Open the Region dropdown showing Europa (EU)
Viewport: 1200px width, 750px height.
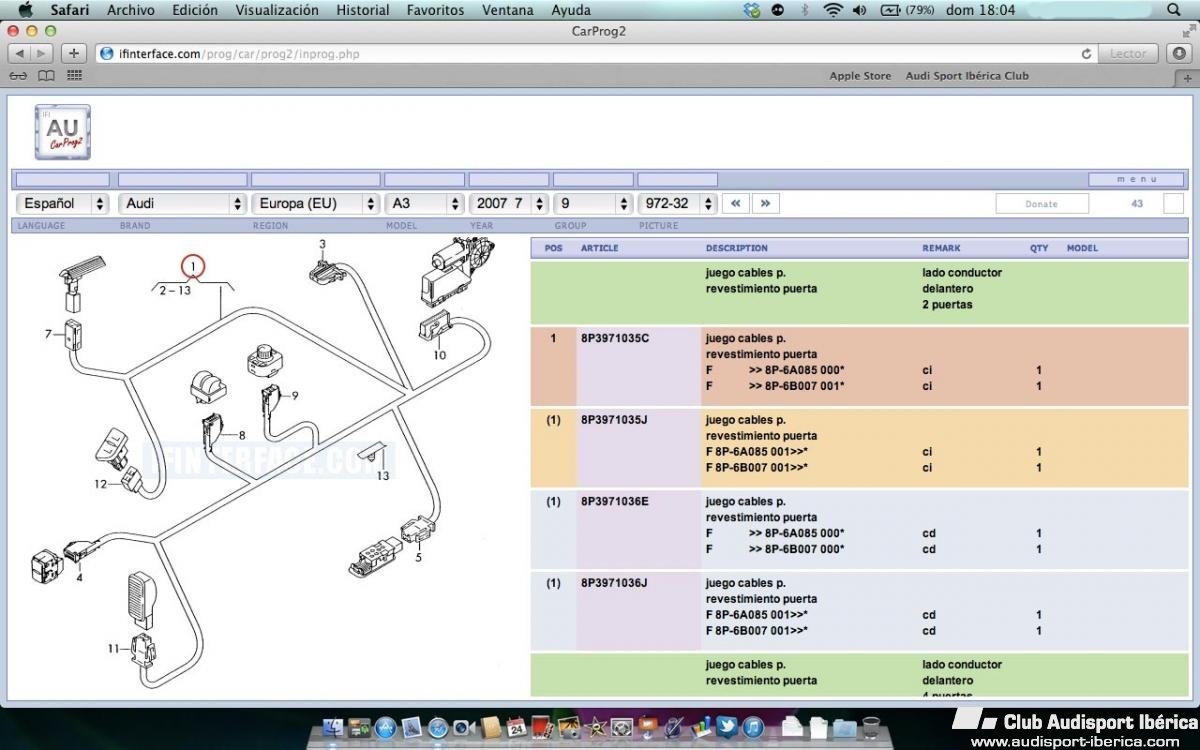(313, 203)
